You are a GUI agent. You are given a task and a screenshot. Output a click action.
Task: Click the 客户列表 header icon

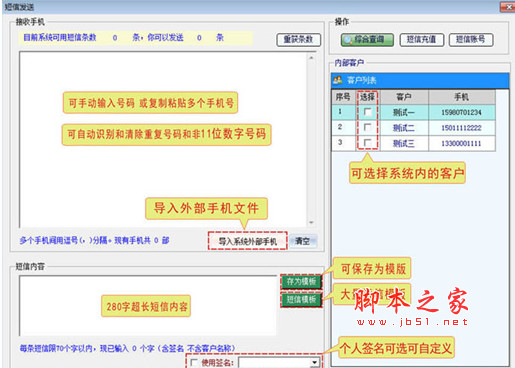[x=338, y=80]
